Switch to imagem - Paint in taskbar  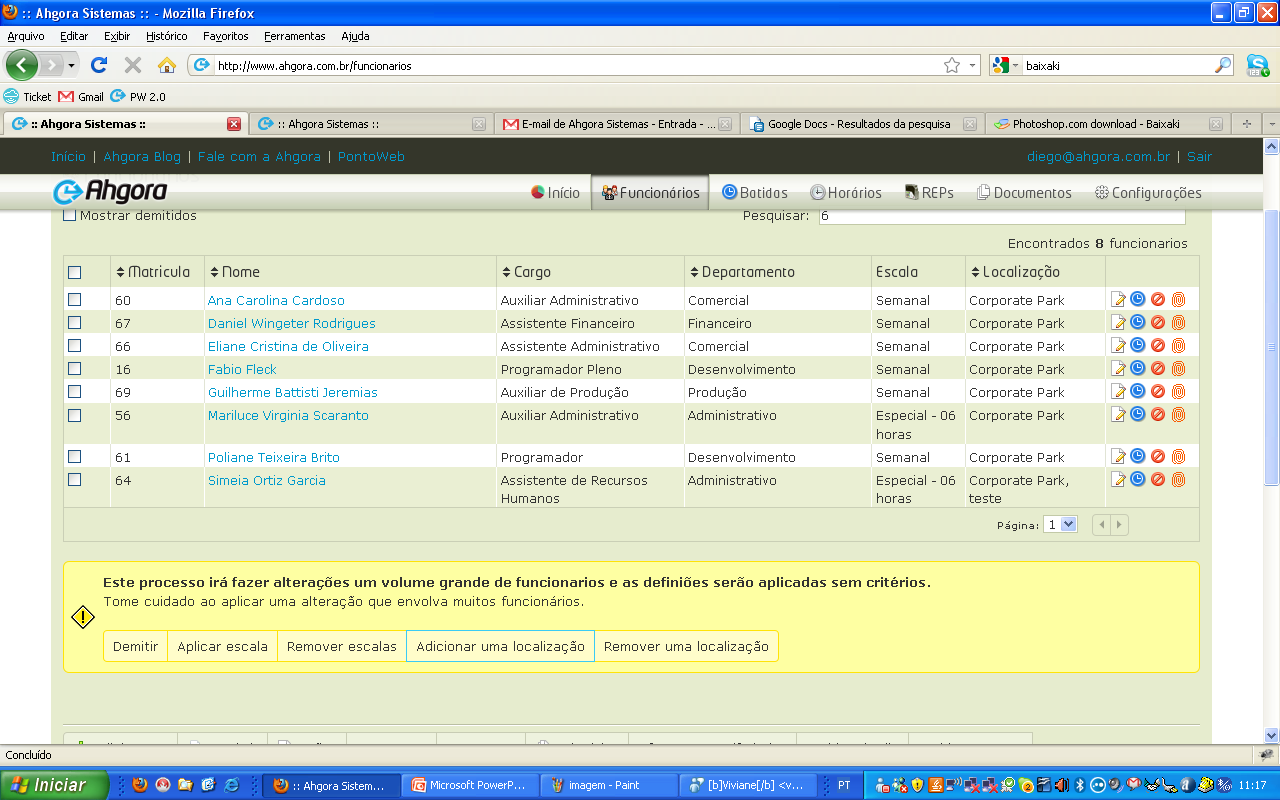[x=608, y=785]
